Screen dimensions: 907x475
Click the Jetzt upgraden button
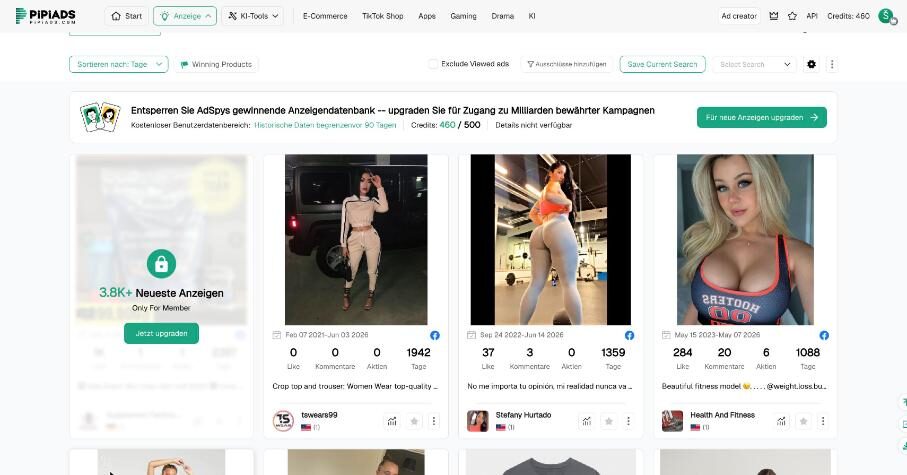click(161, 333)
